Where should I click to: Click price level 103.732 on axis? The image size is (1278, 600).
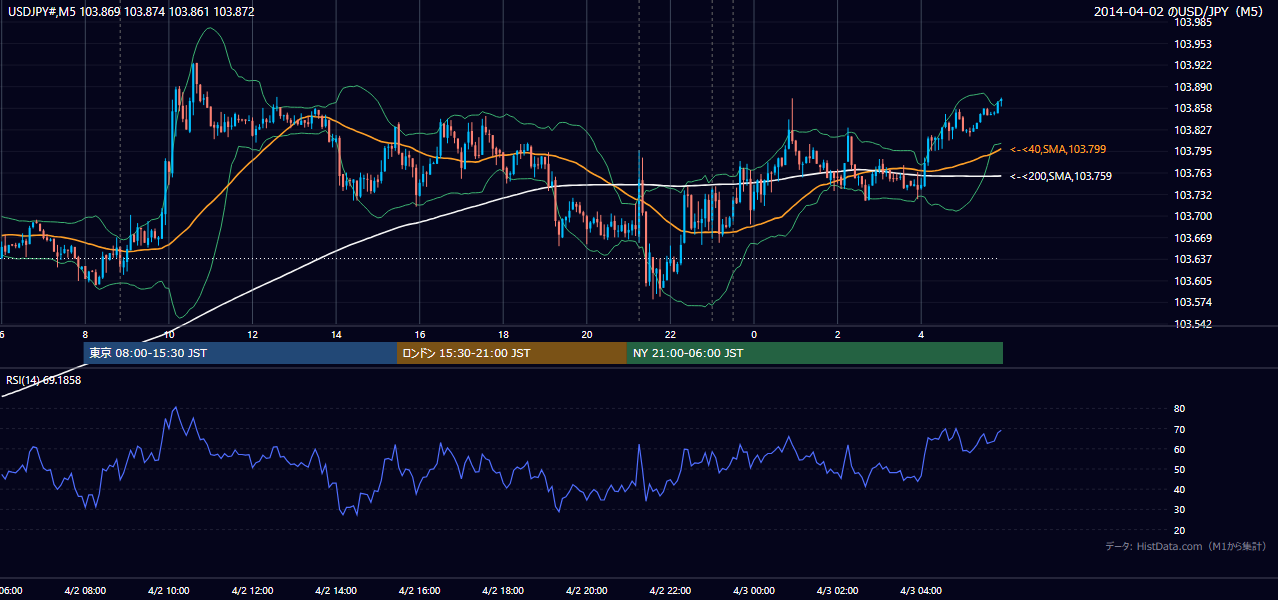pyautogui.click(x=1194, y=195)
